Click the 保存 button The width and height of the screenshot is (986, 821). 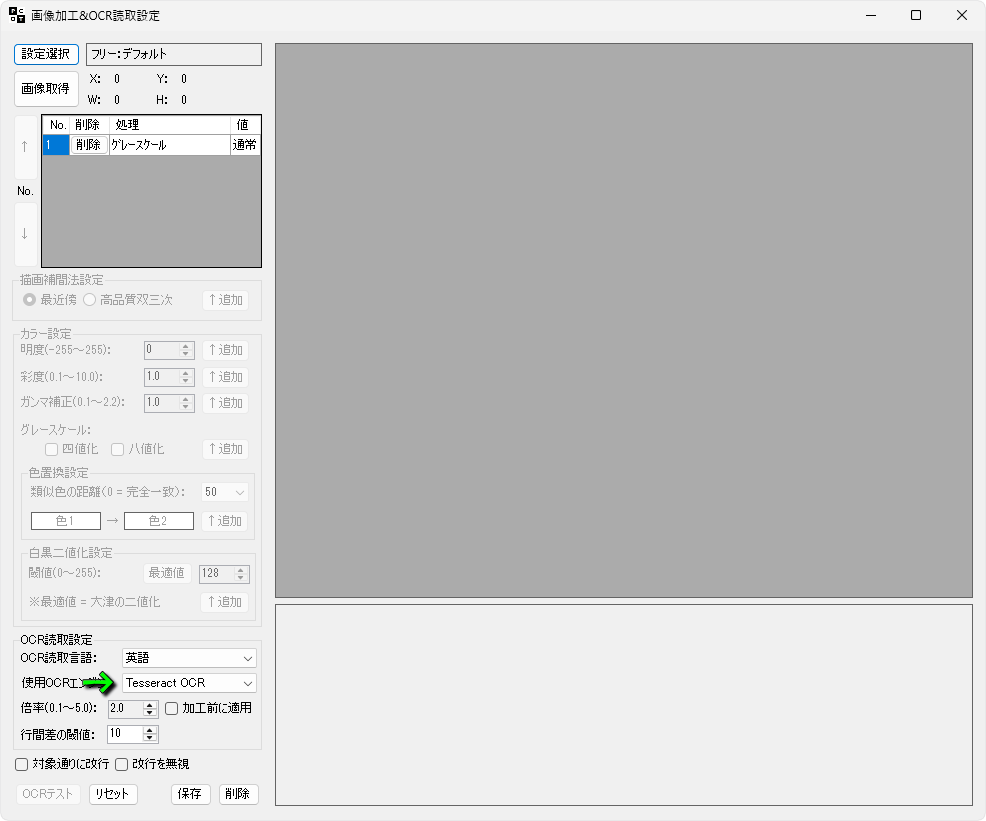(190, 794)
